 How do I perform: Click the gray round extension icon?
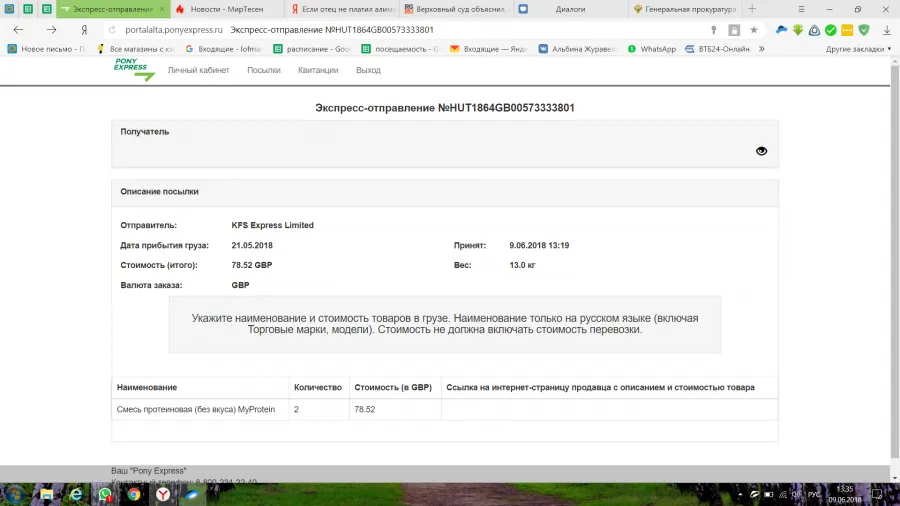tap(814, 30)
